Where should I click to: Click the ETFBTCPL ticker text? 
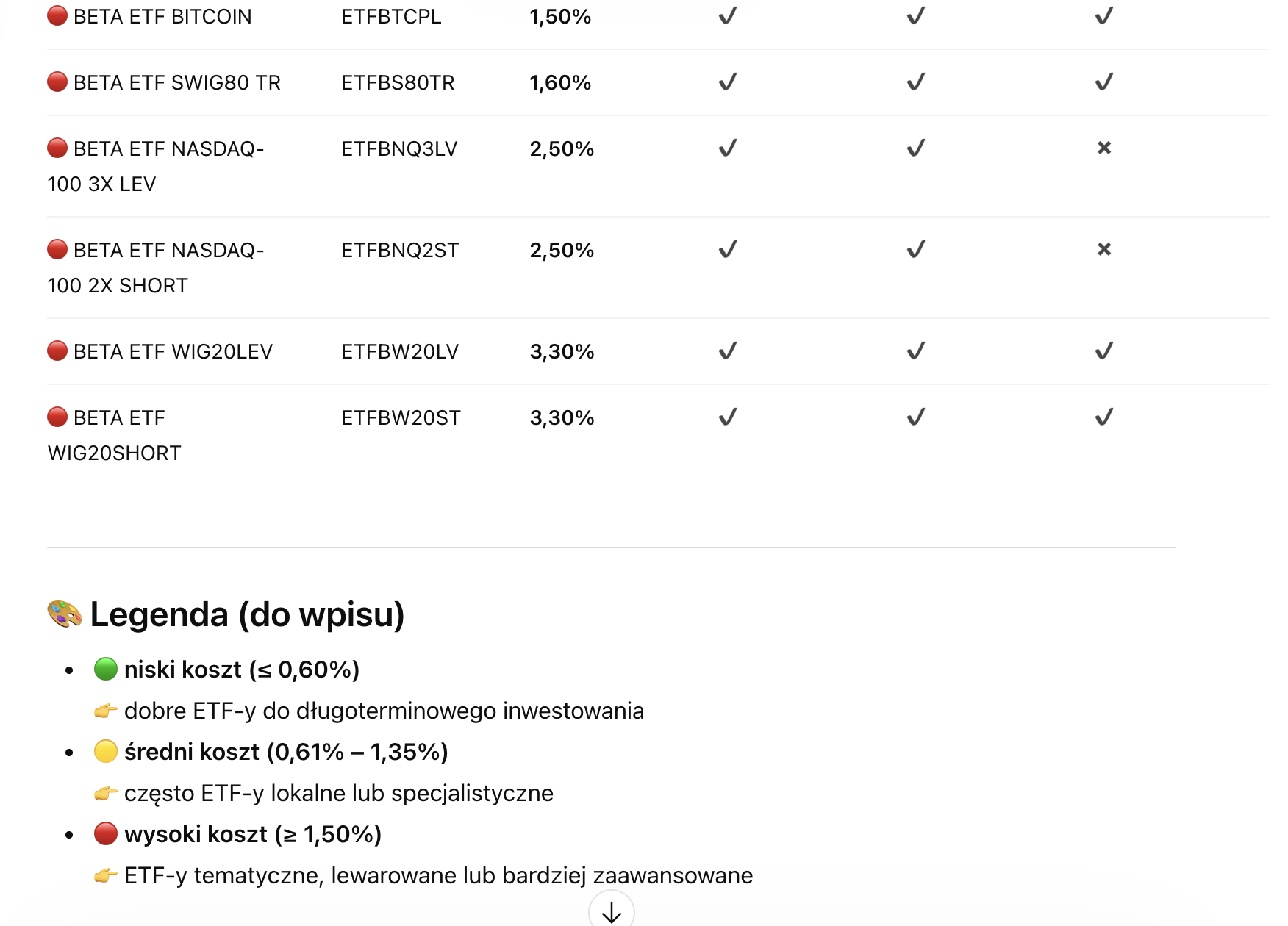[391, 17]
